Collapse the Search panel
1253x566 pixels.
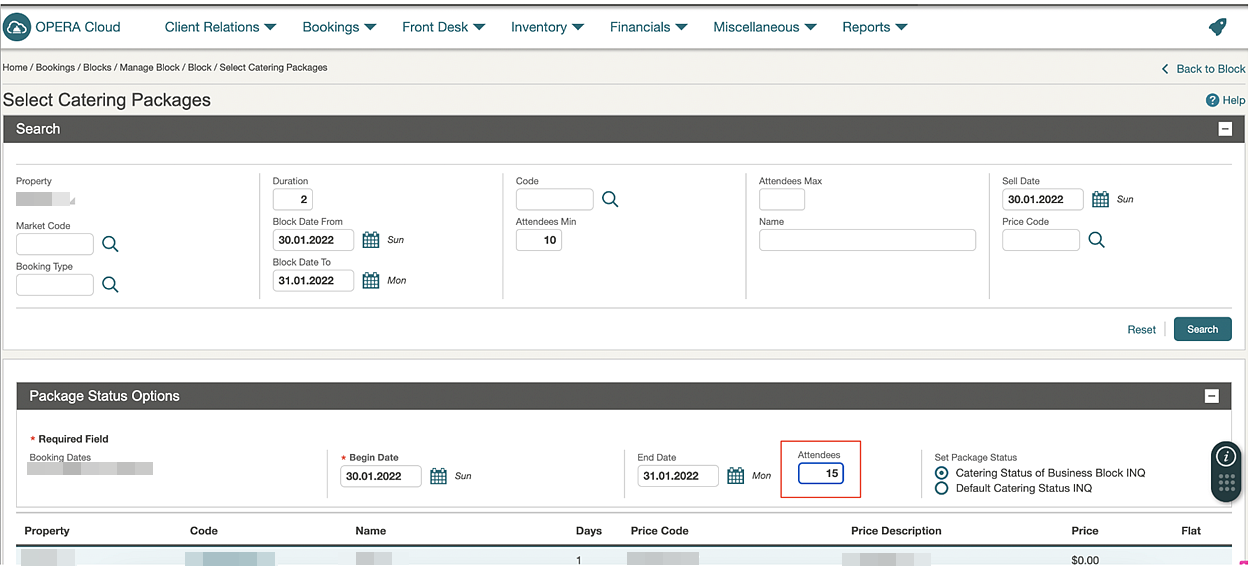pos(1224,129)
